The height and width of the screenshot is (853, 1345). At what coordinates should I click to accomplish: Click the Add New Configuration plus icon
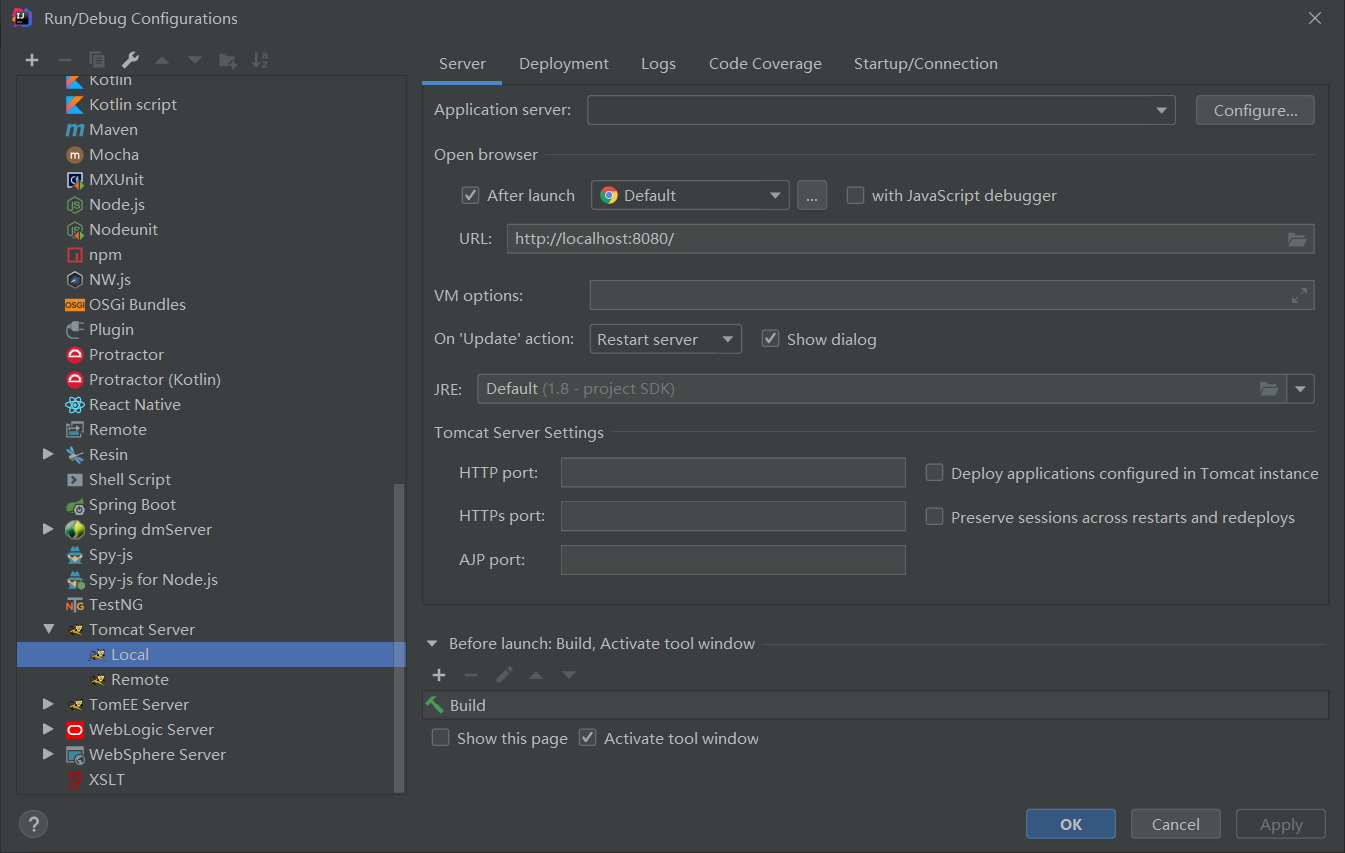coord(32,60)
